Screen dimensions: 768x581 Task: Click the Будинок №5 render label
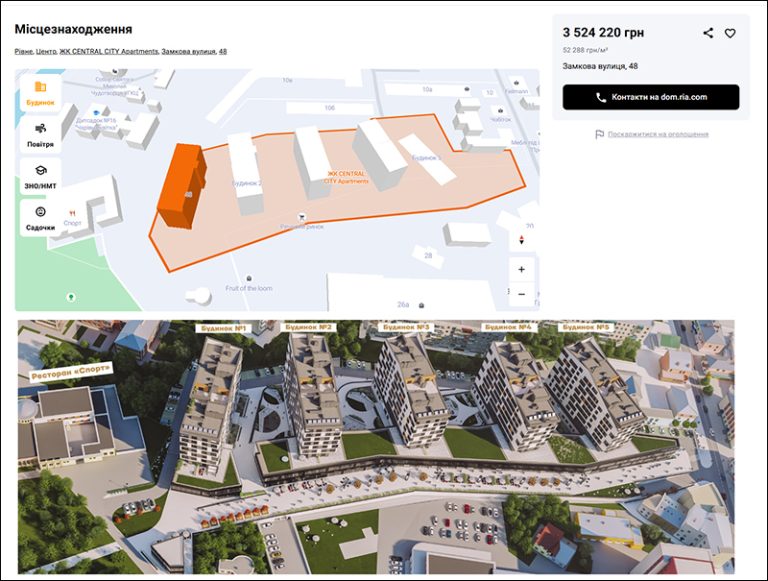pos(586,327)
